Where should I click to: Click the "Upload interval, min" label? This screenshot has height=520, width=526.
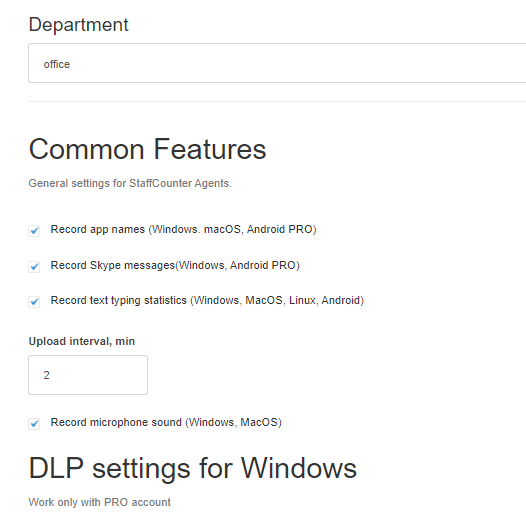point(82,341)
